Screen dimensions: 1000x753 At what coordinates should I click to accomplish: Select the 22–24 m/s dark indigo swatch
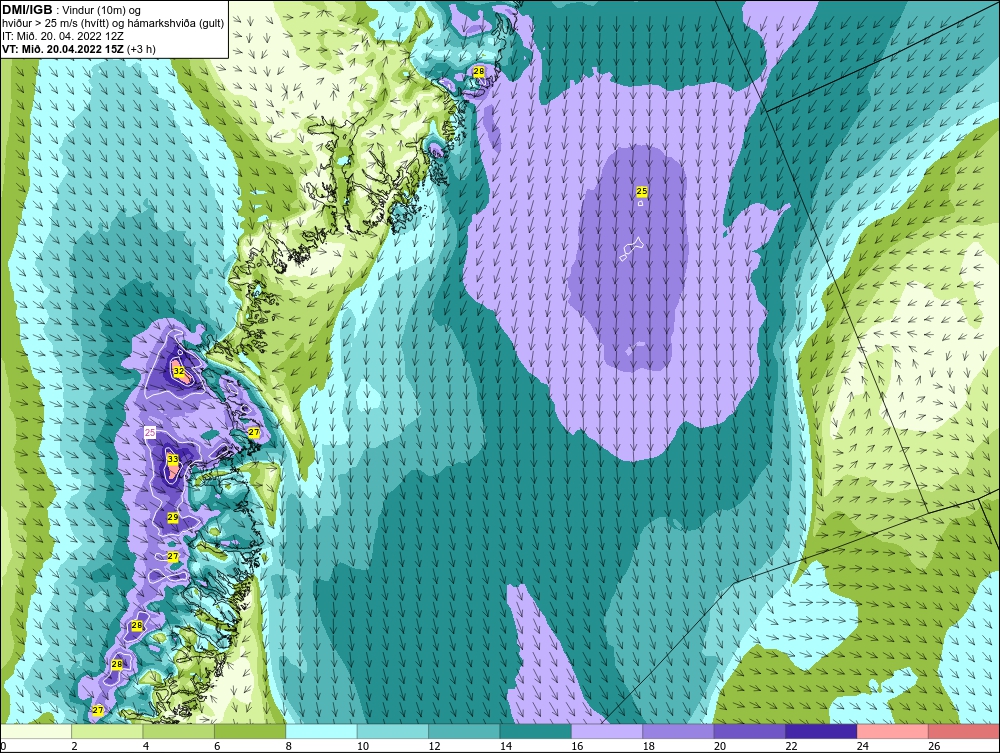[821, 731]
